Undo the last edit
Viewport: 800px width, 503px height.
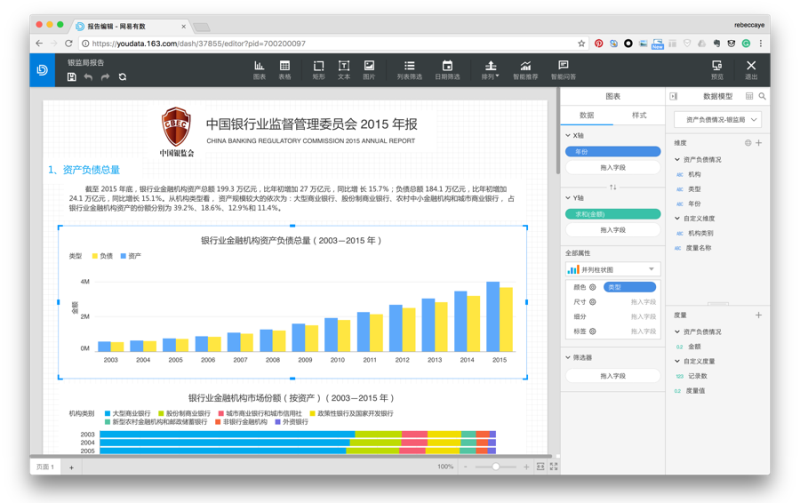tap(88, 77)
